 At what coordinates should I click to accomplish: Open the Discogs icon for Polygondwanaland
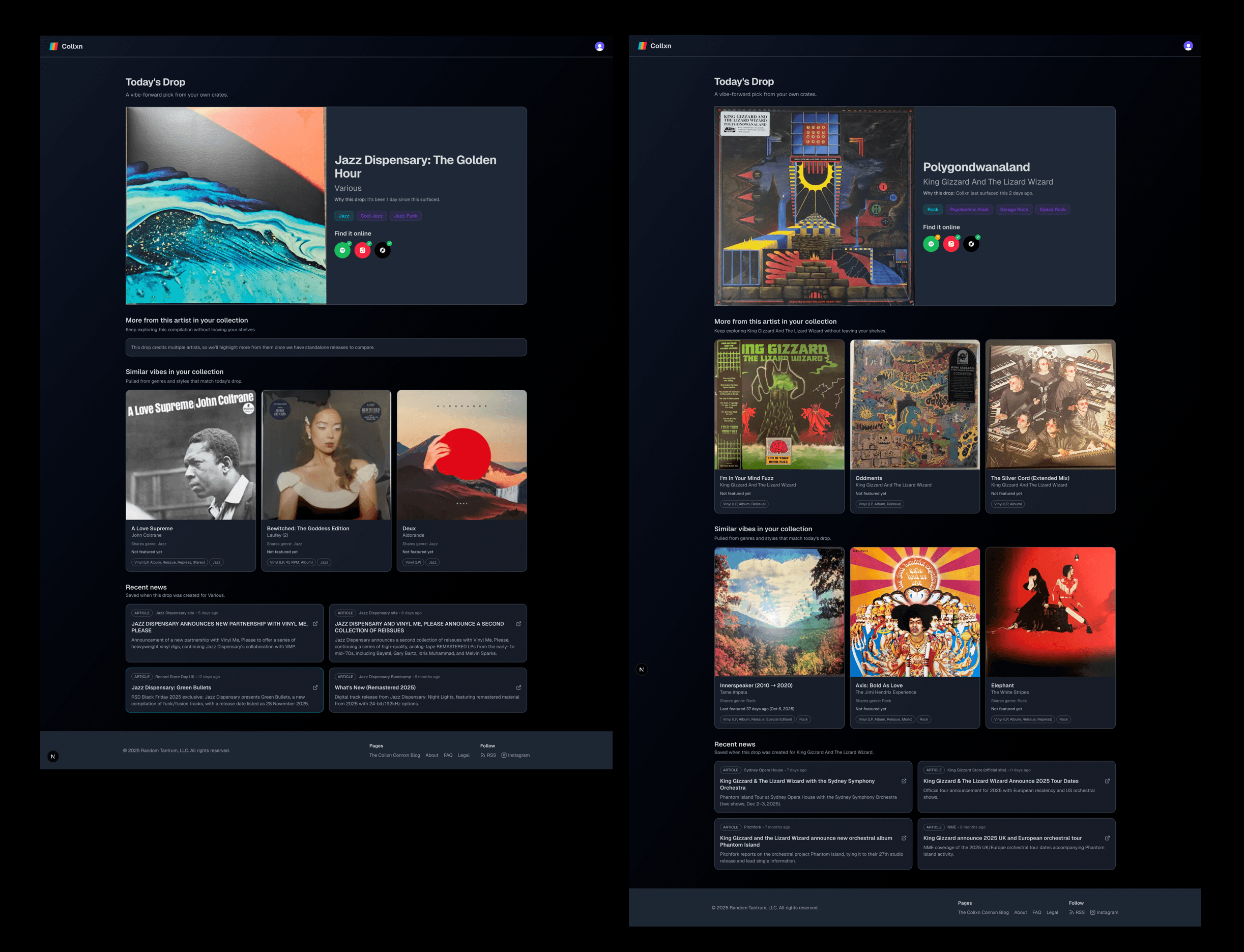click(971, 244)
